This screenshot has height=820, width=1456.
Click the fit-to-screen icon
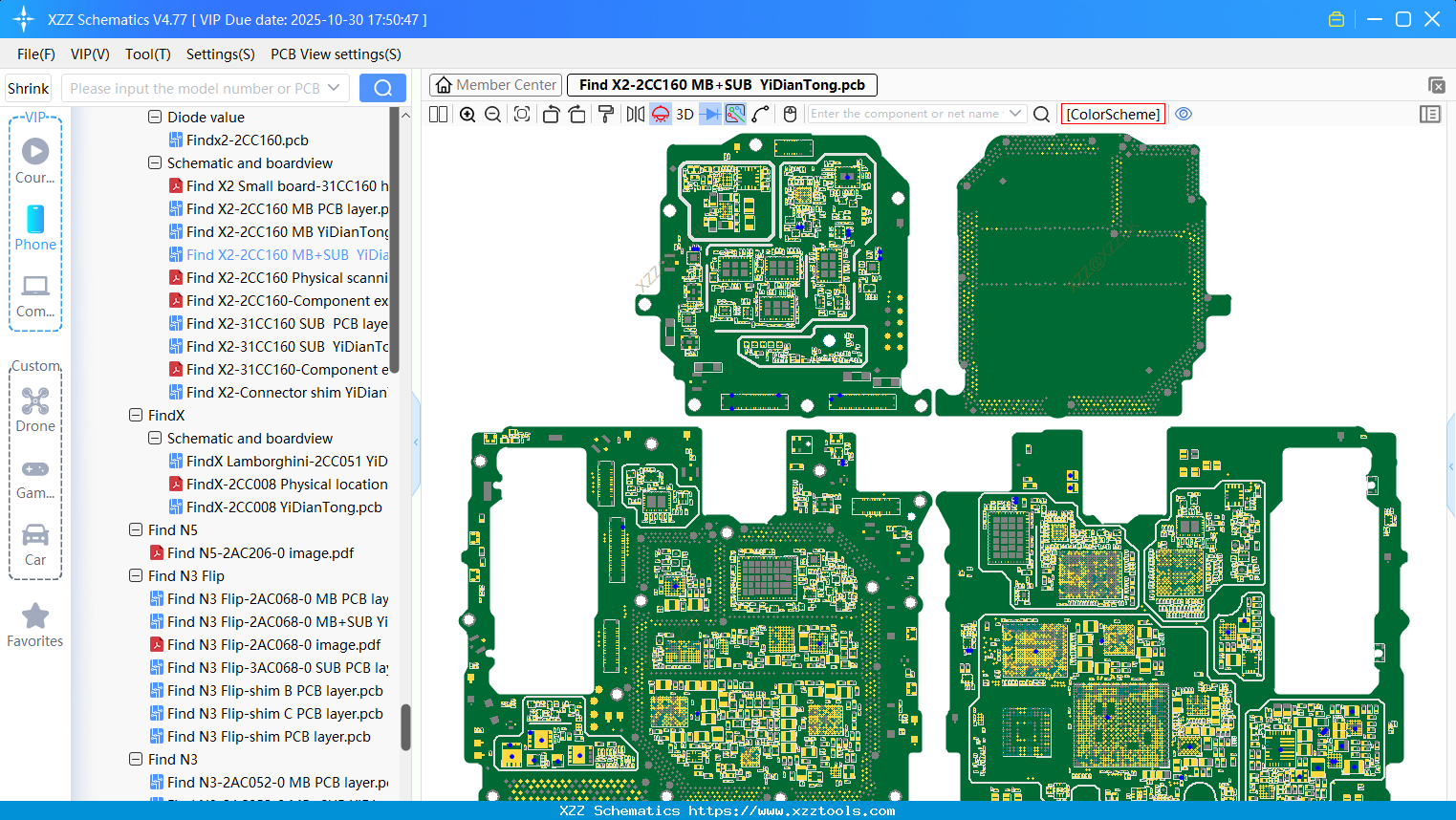click(522, 115)
